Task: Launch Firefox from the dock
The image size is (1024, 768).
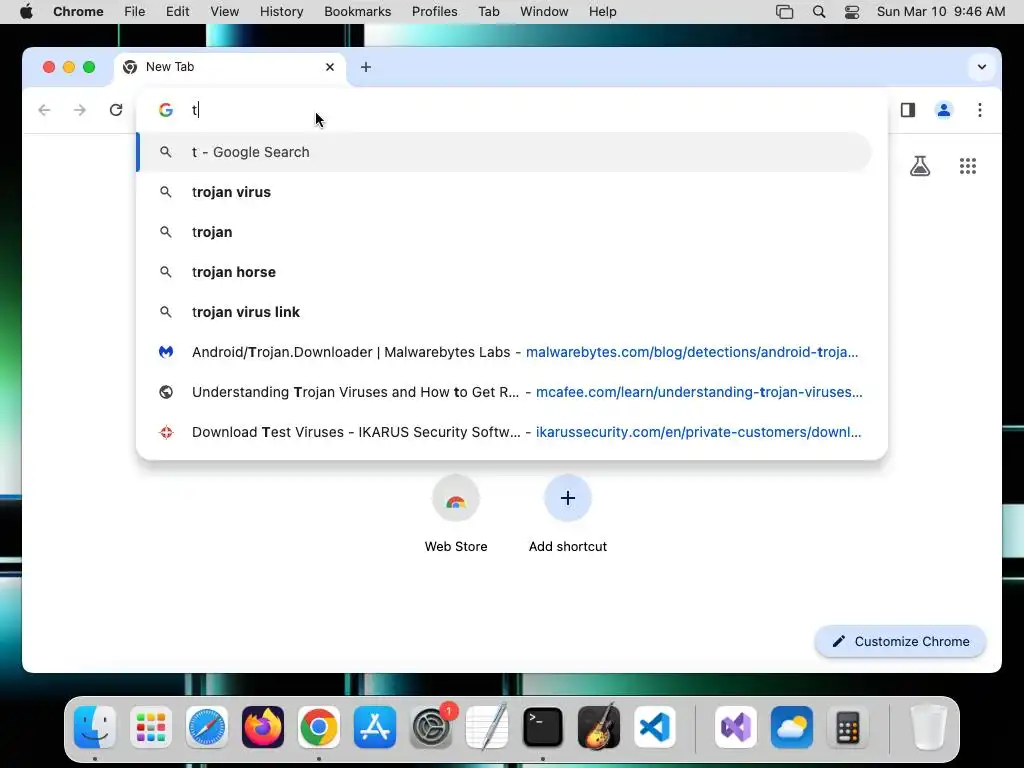Action: (263, 727)
